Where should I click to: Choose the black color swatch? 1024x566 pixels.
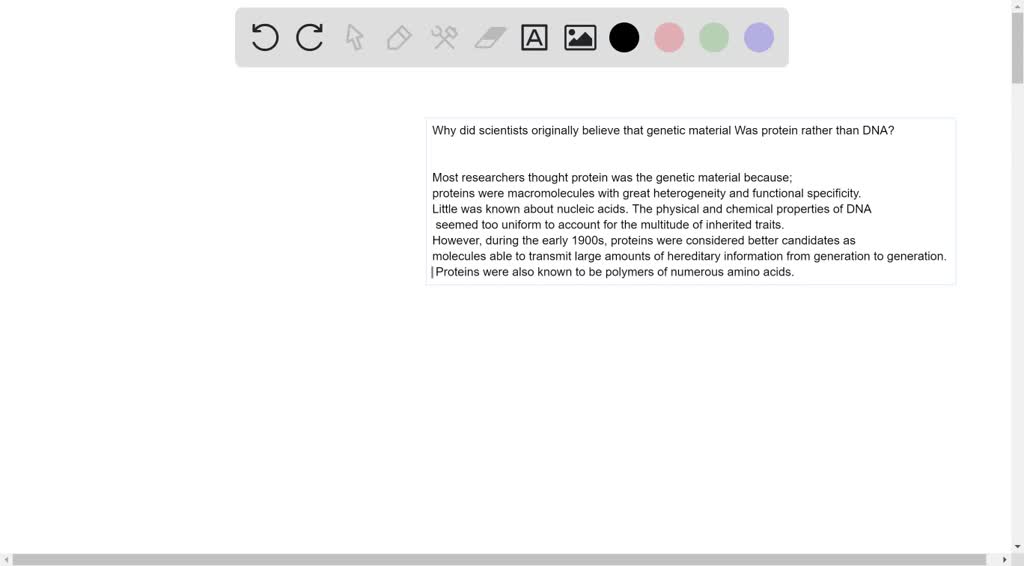(624, 37)
